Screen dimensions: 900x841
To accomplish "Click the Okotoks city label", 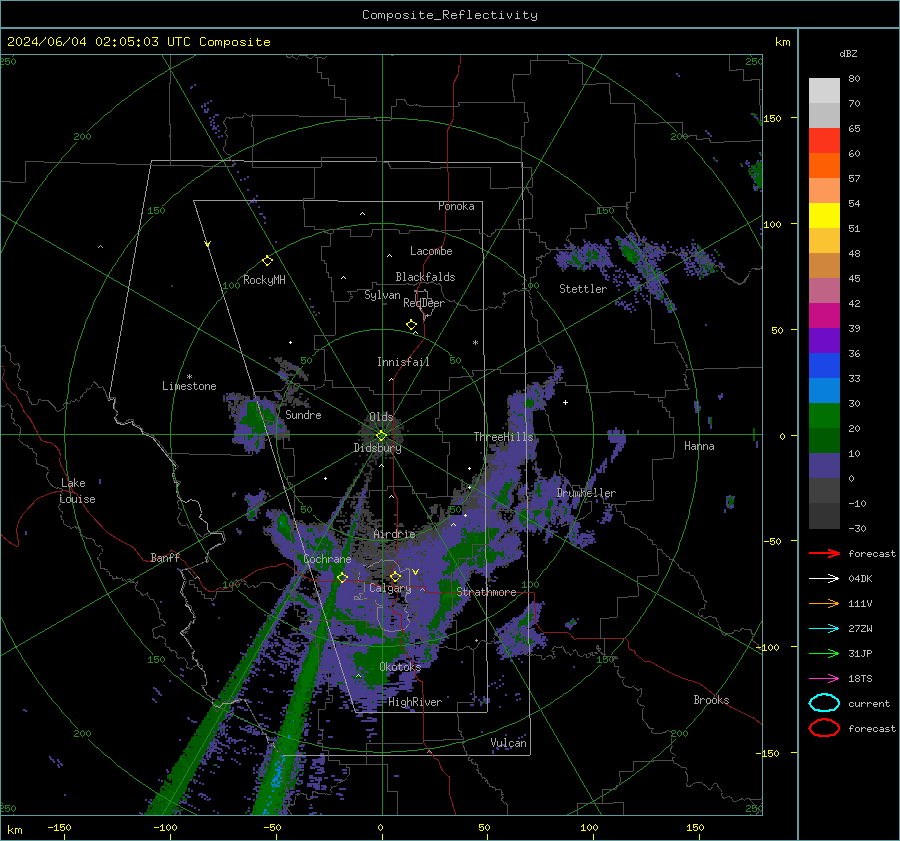I will click(x=400, y=666).
